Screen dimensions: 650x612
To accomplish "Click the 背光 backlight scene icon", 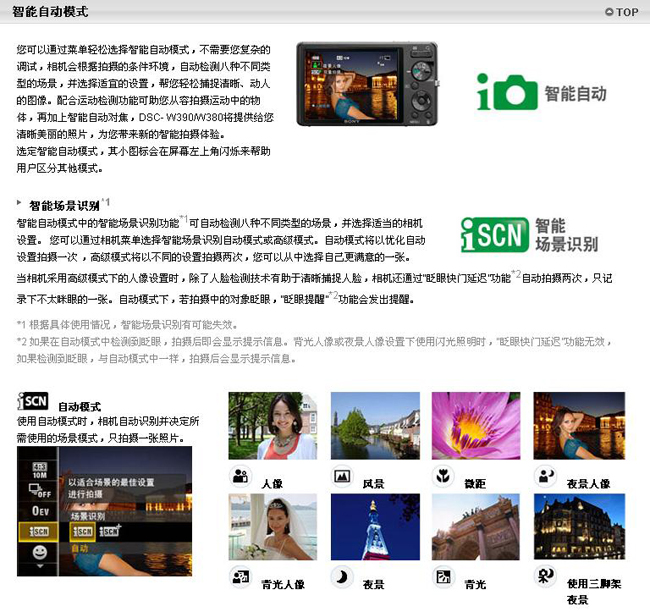I will click(x=442, y=576).
